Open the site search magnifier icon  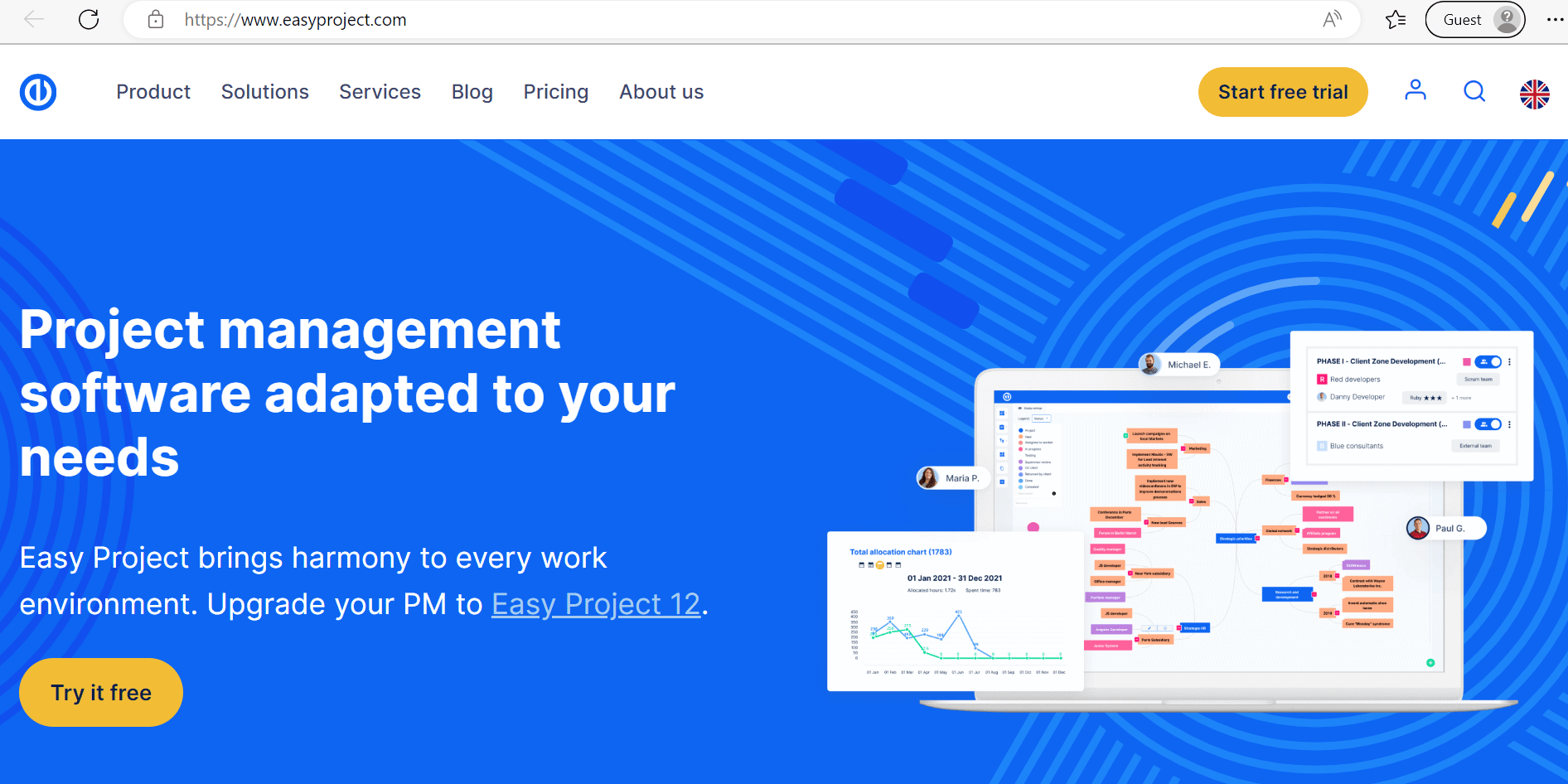coord(1474,91)
